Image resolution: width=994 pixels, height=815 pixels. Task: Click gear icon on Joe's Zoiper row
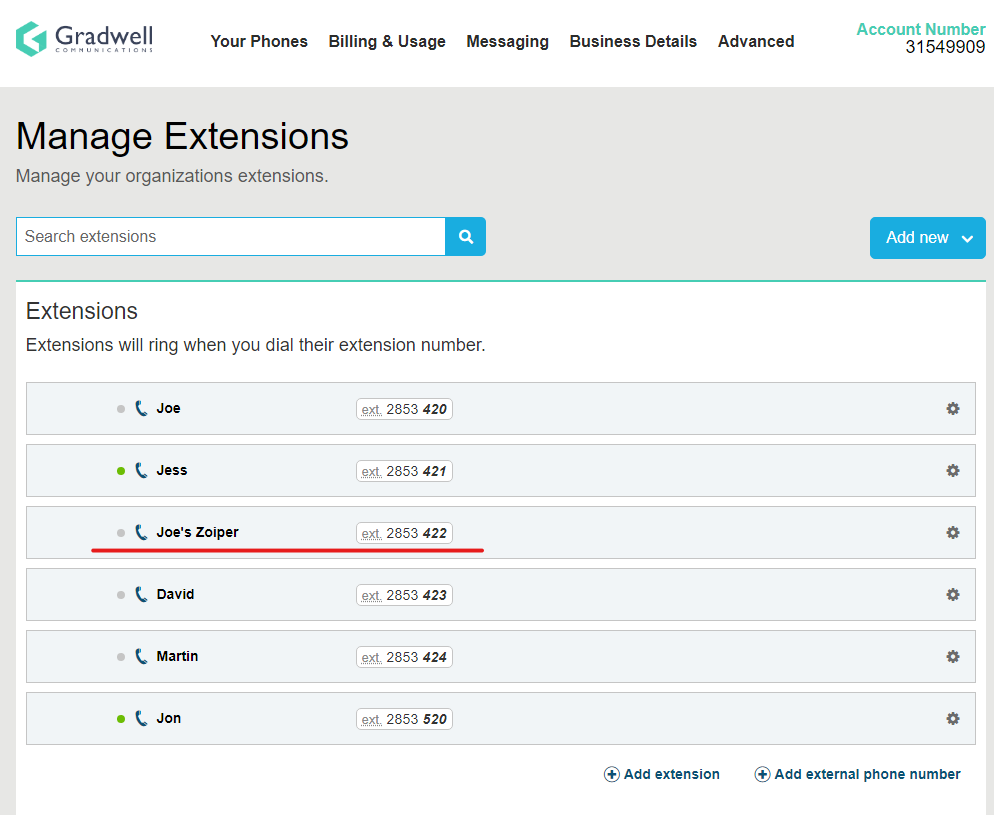[952, 533]
